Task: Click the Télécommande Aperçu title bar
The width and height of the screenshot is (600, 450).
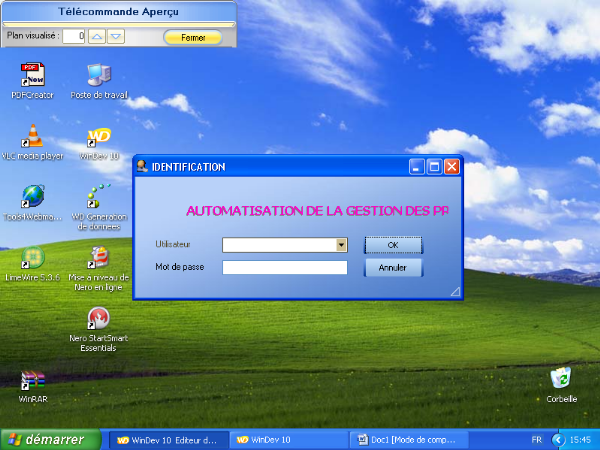Action: [x=119, y=11]
